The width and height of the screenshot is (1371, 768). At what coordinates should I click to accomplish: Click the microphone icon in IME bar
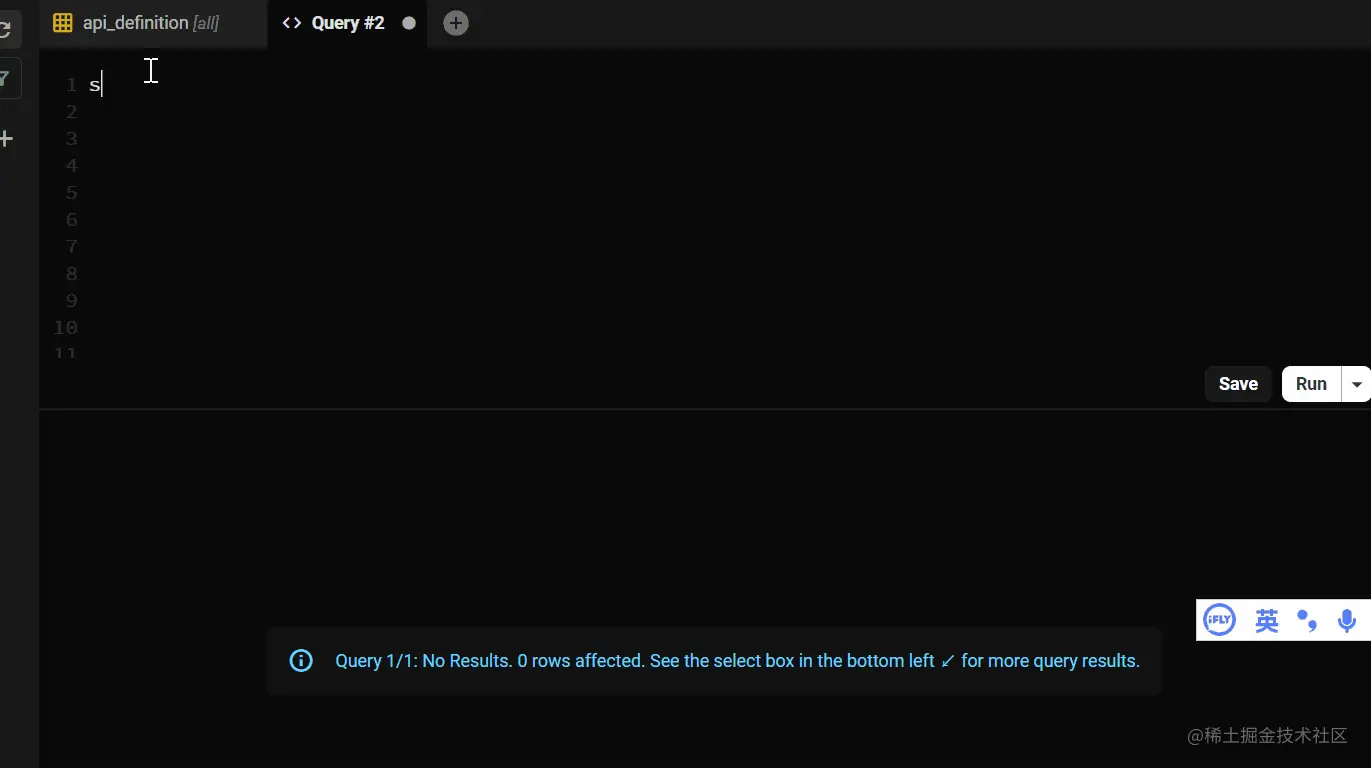coord(1347,621)
